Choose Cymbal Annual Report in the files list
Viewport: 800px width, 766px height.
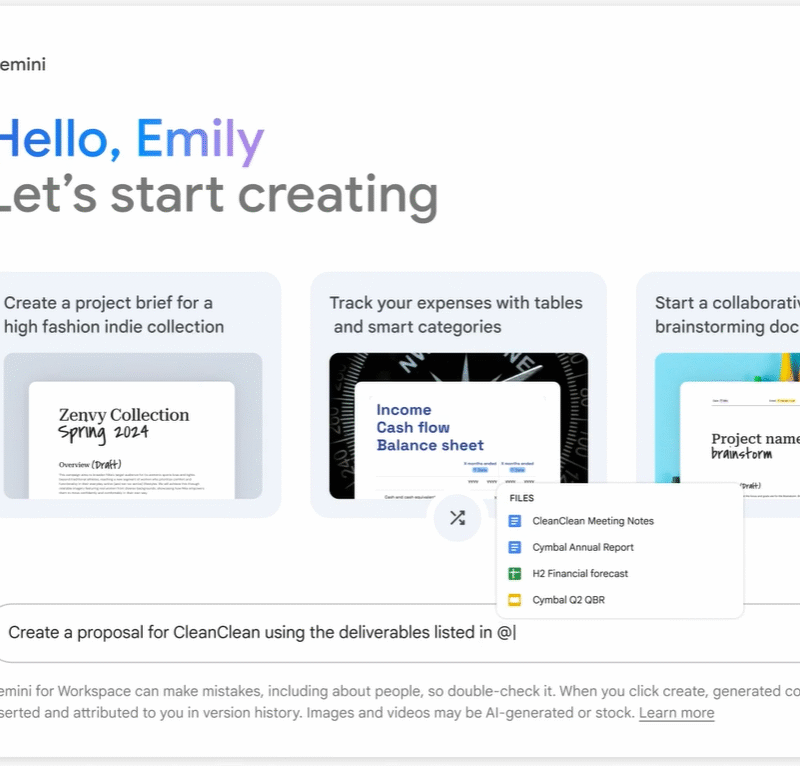click(x=583, y=547)
